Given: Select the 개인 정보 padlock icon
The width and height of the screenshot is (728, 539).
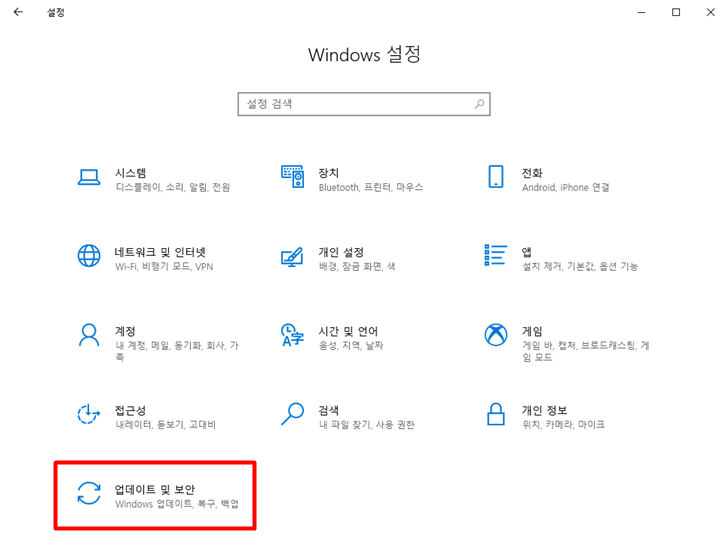Looking at the screenshot, I should tap(496, 414).
